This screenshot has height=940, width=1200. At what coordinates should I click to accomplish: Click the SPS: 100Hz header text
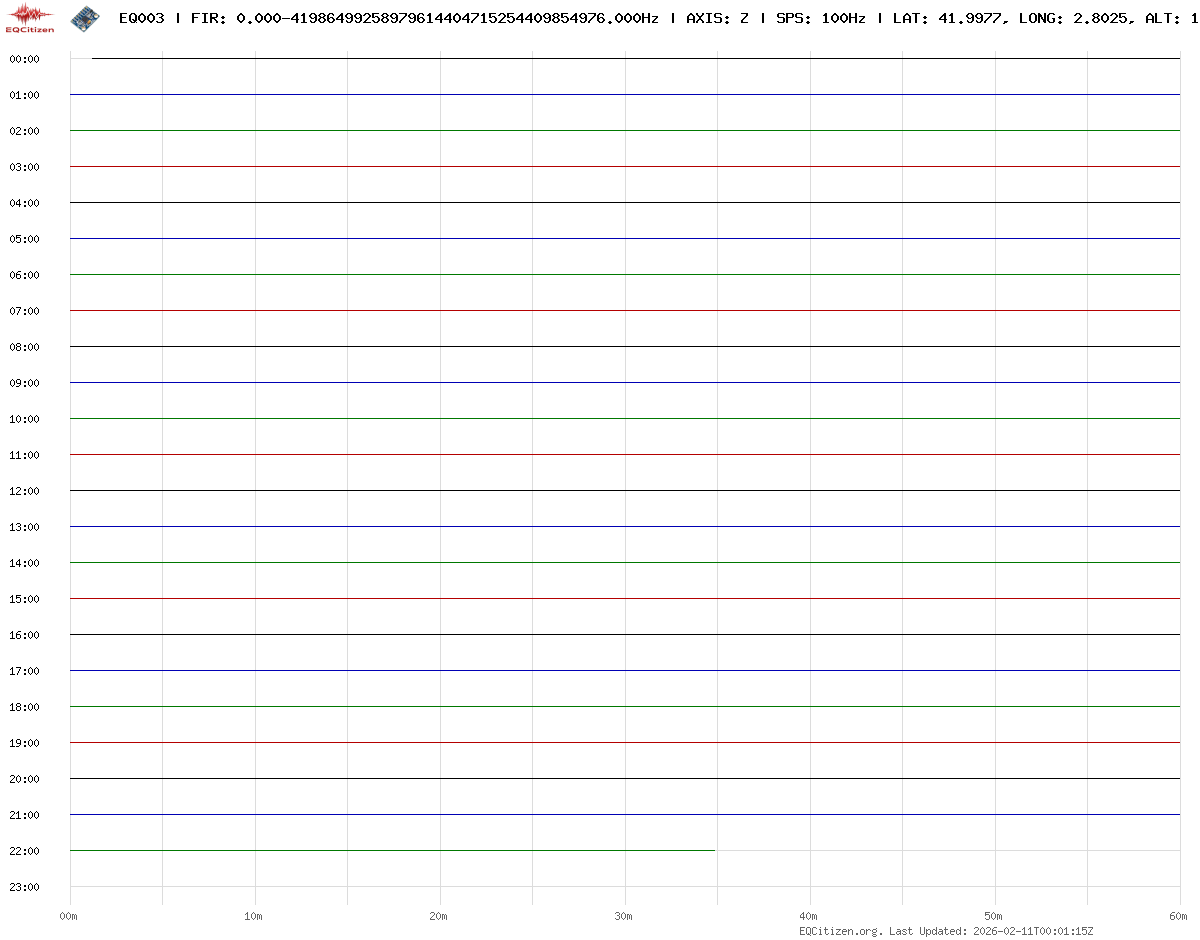pos(820,18)
